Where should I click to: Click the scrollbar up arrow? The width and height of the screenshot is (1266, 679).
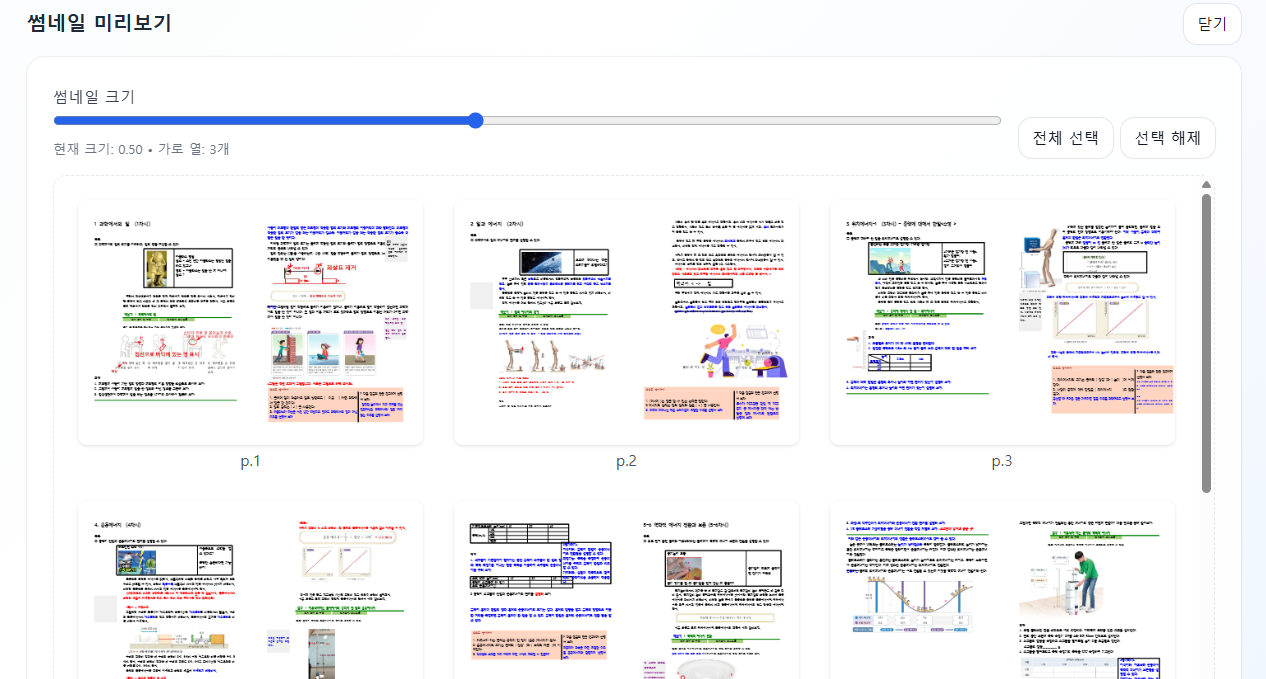coord(1206,184)
